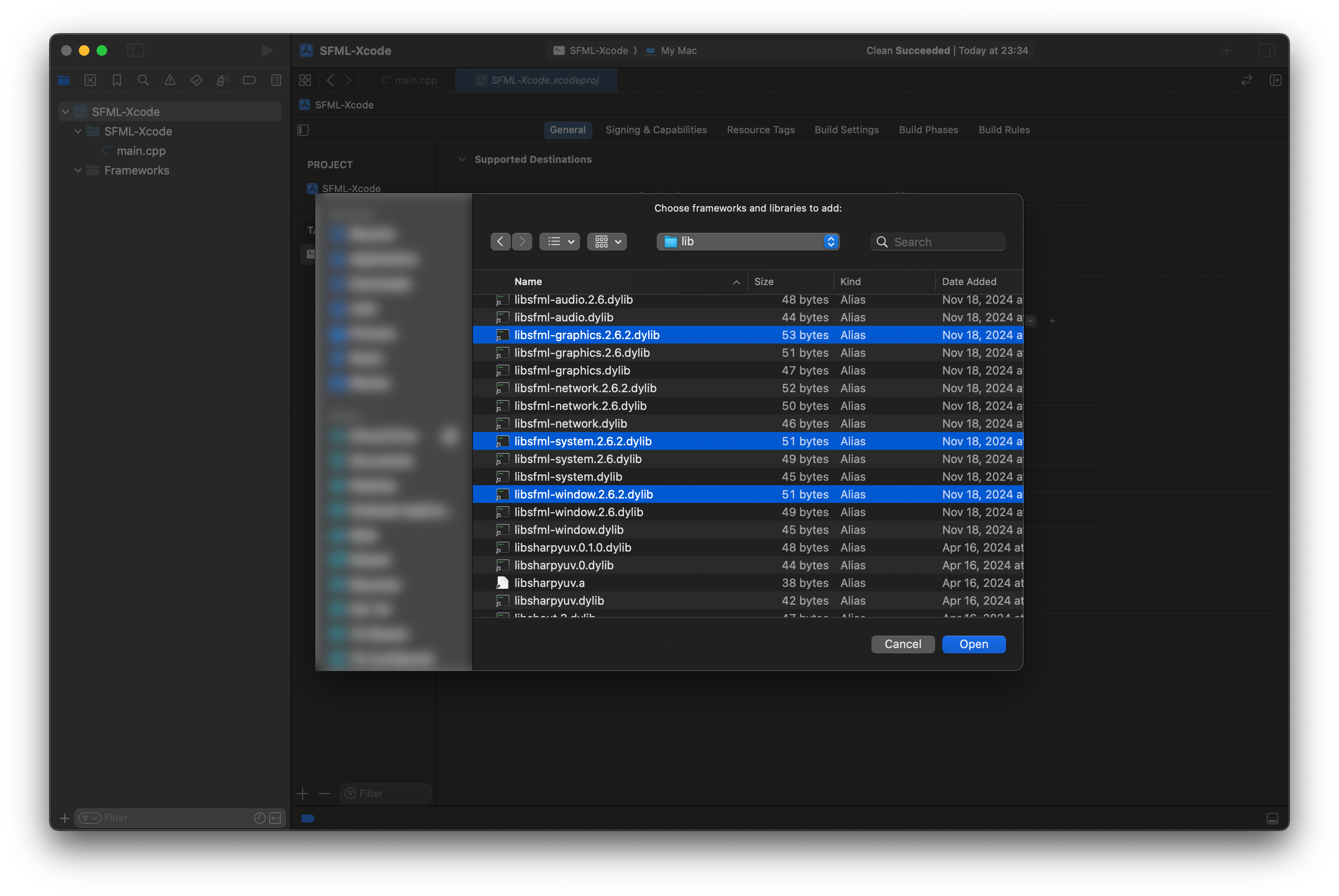Image resolution: width=1339 pixels, height=896 pixels.
Task: Sort by the Kind column header
Action: 885,282
